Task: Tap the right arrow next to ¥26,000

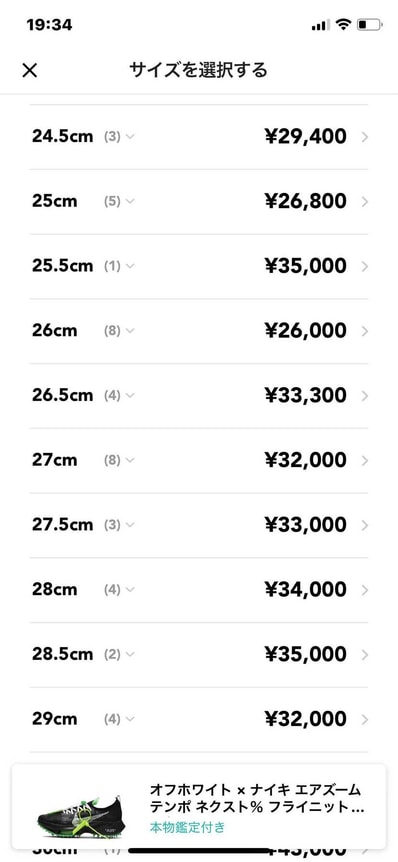Action: 364,331
